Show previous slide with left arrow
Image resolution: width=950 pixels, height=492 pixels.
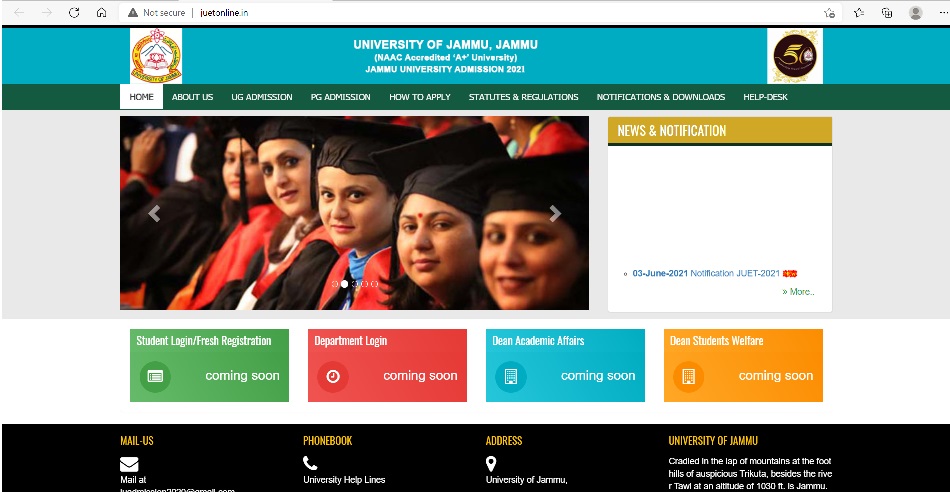pos(154,213)
